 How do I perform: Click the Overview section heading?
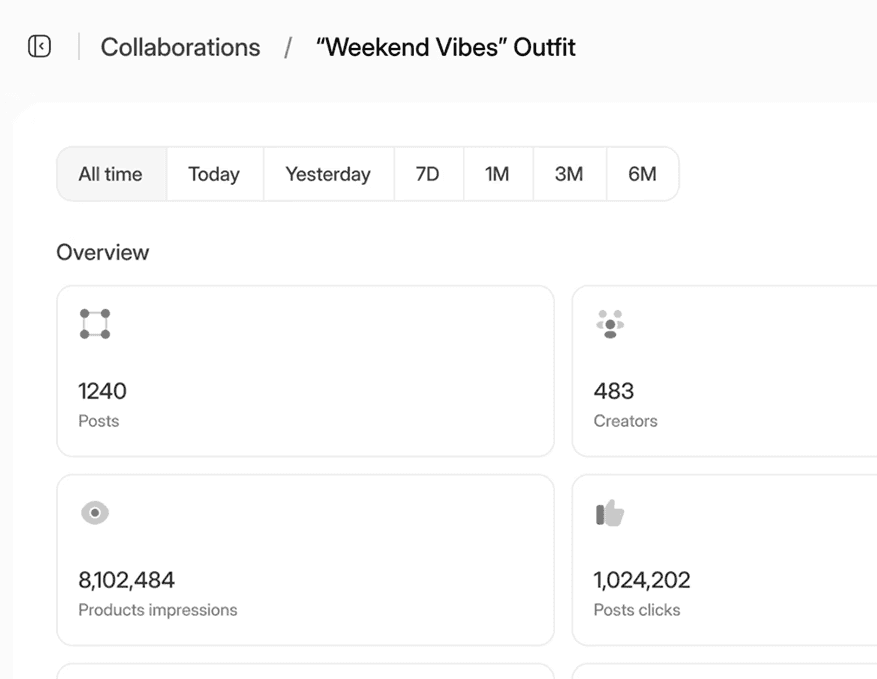103,252
